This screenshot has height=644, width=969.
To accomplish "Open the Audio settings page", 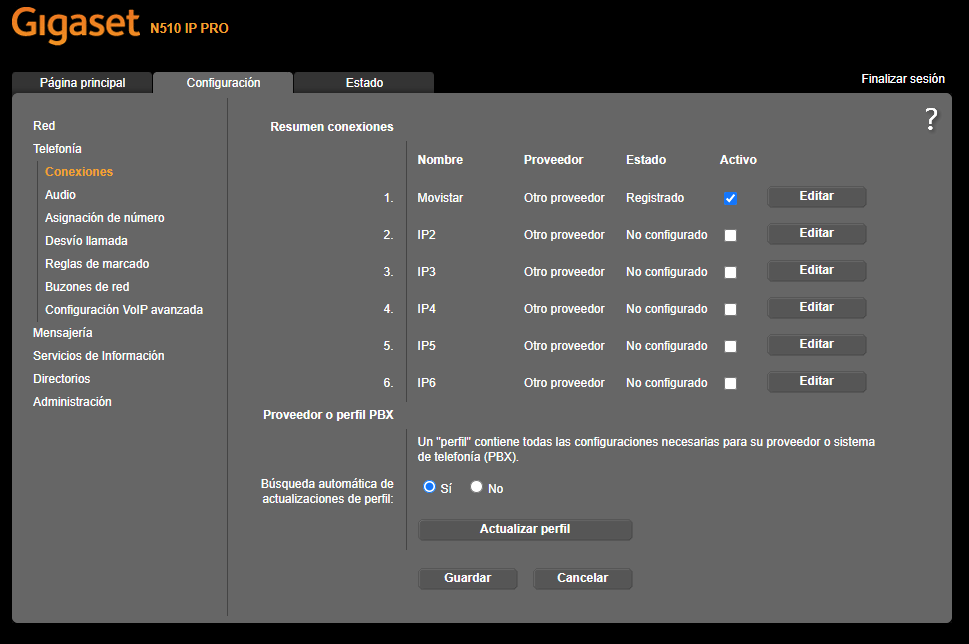I will (x=58, y=194).
